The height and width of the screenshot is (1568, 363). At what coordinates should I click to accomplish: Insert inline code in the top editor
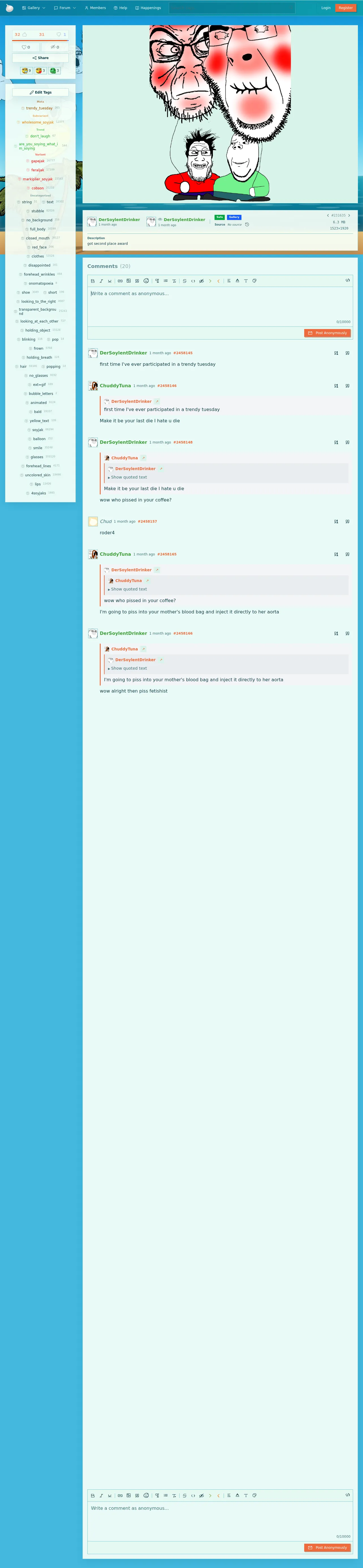click(x=193, y=281)
